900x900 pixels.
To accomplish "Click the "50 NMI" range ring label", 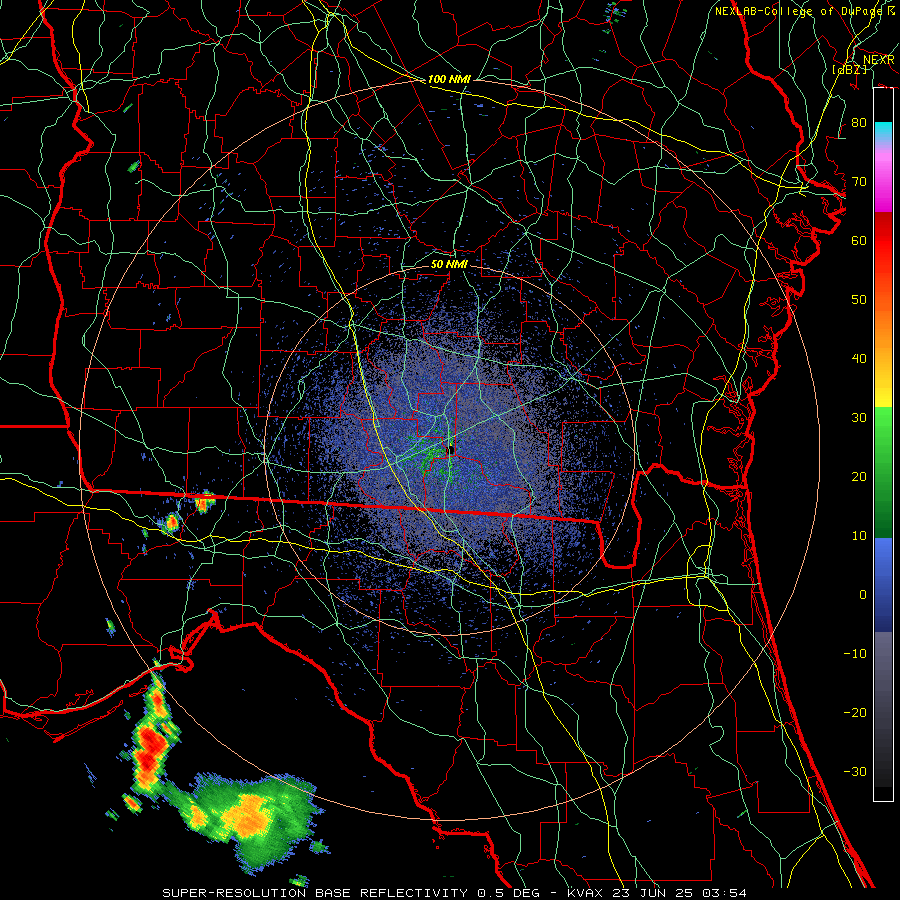I will (x=449, y=264).
